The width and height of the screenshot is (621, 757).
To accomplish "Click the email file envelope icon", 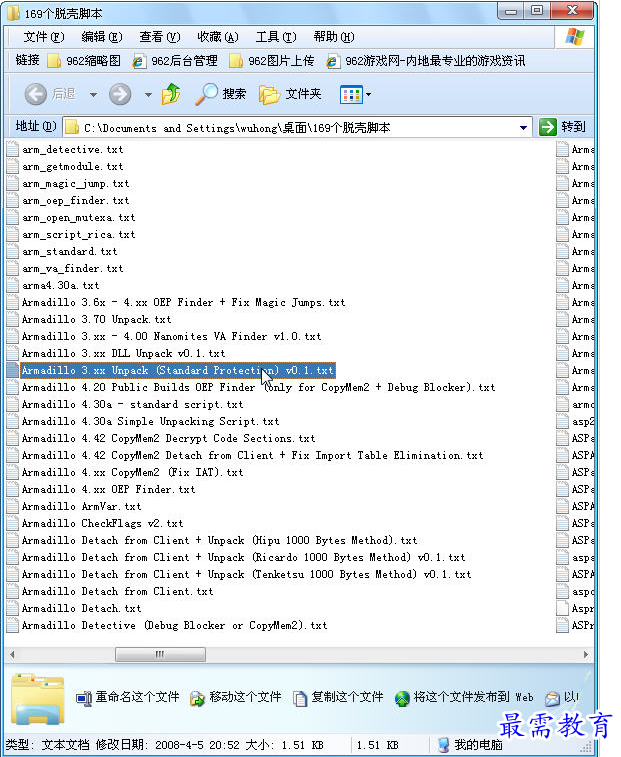I will [x=552, y=698].
